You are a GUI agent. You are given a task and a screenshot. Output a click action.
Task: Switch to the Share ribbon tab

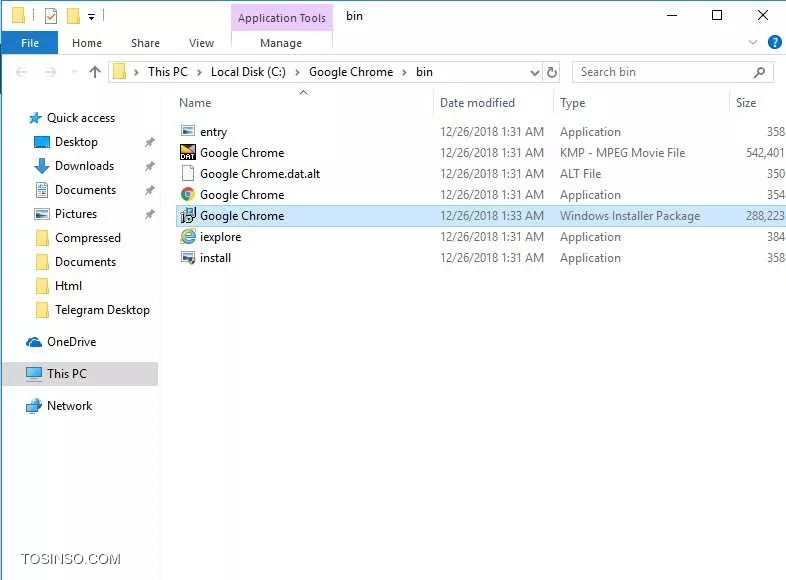point(145,43)
